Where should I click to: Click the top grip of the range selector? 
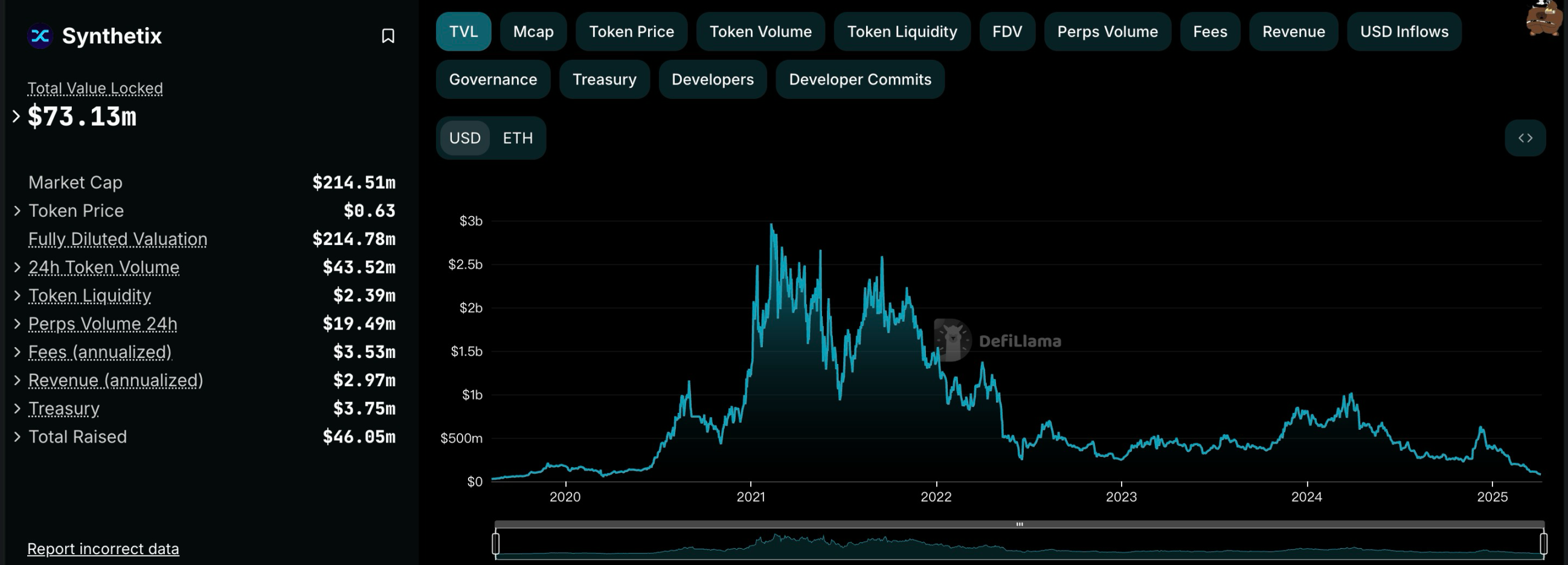pyautogui.click(x=1020, y=524)
